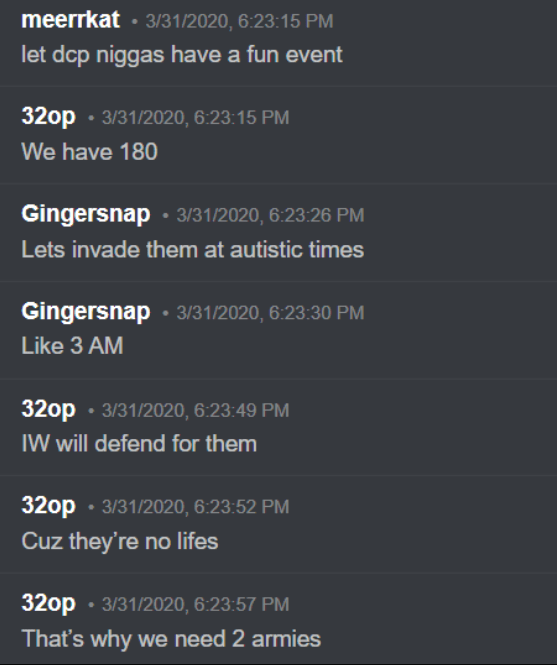Open Gingersnap's name on the 6:23:26 PM message
Viewport: 557px width, 665px height.
[86, 214]
